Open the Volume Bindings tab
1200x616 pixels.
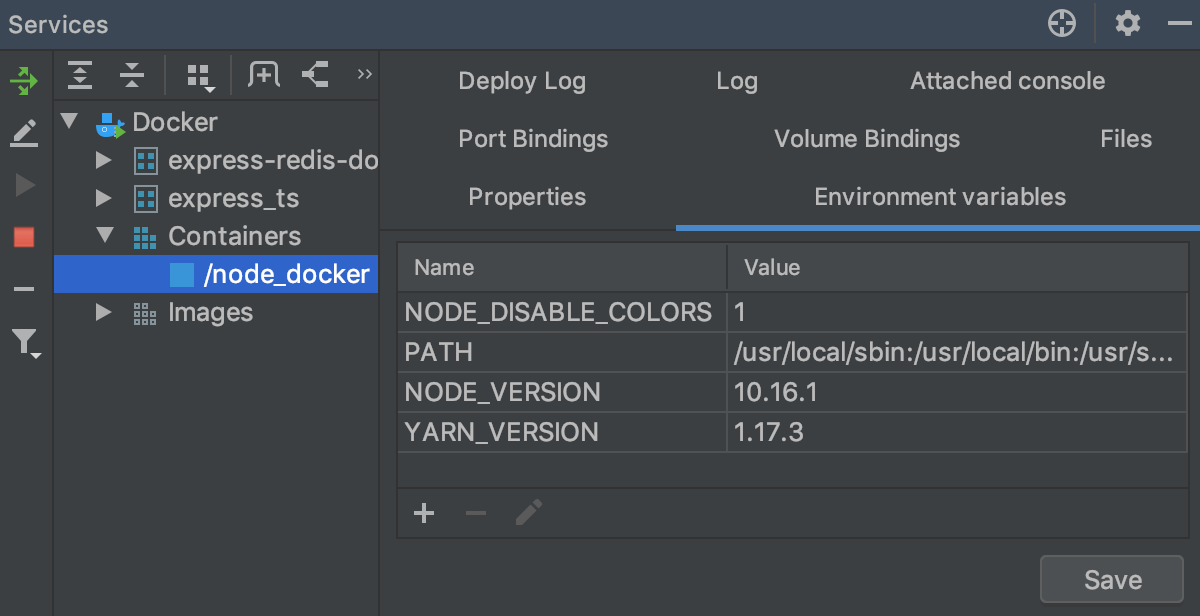point(866,139)
